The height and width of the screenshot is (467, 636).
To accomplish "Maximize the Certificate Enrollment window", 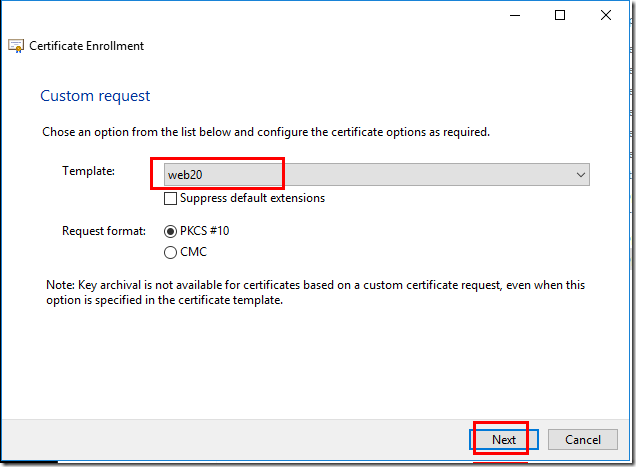I will pos(560,15).
